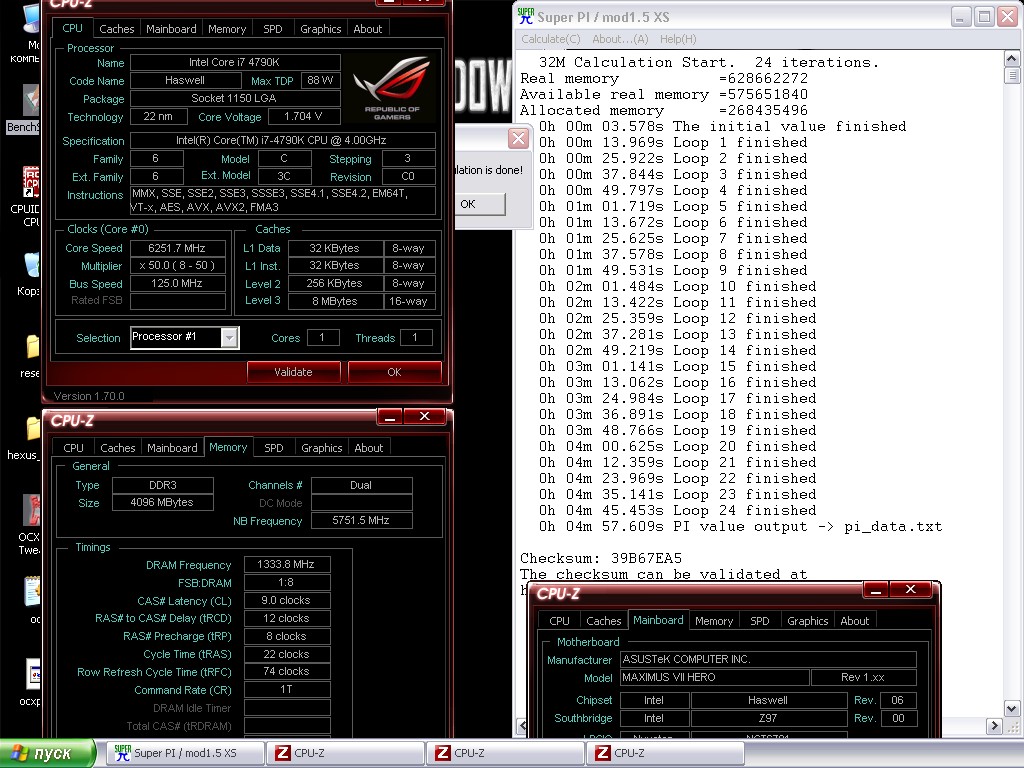The image size is (1024, 768).
Task: Click the DRAM Frequency value "1333.8 MHz"
Action: click(287, 564)
